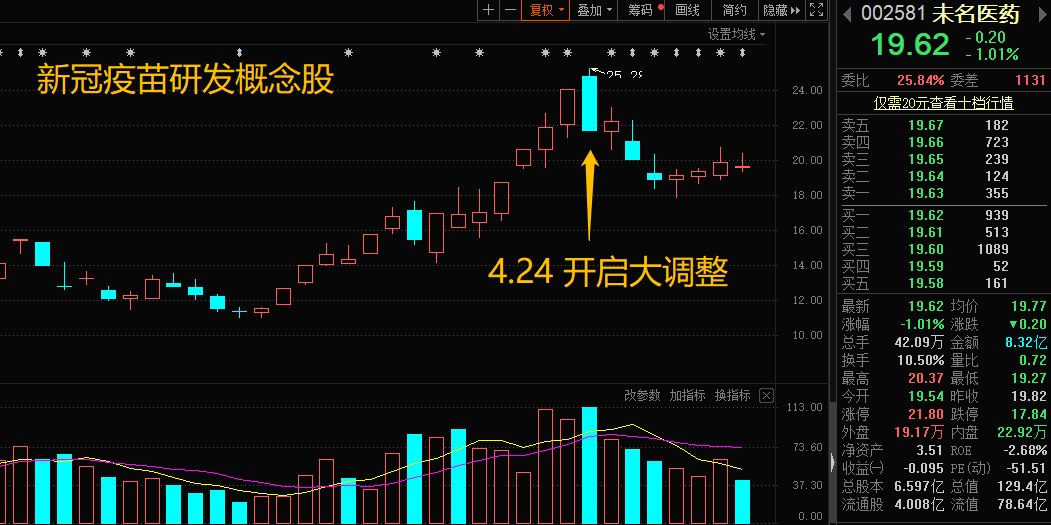
Task: Select the tallest cyan volume bar
Action: click(x=589, y=465)
